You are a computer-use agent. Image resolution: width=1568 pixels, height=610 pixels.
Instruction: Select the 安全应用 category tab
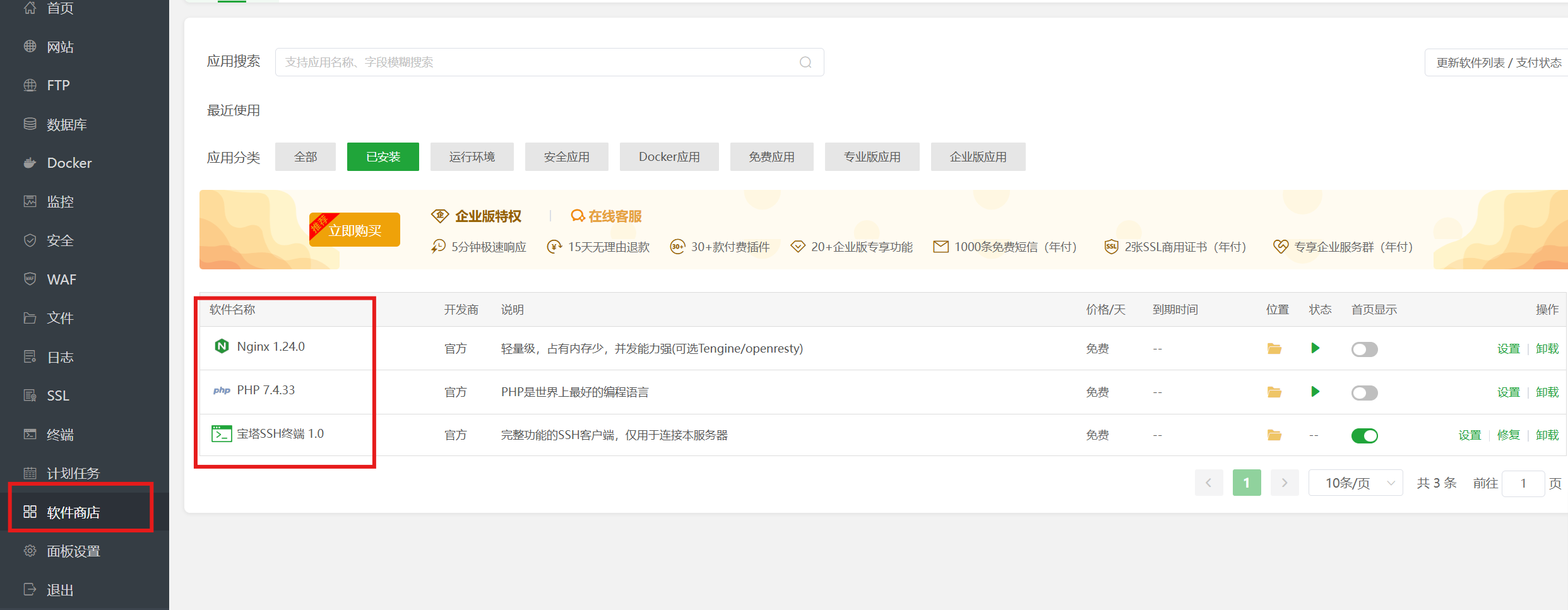tap(567, 157)
